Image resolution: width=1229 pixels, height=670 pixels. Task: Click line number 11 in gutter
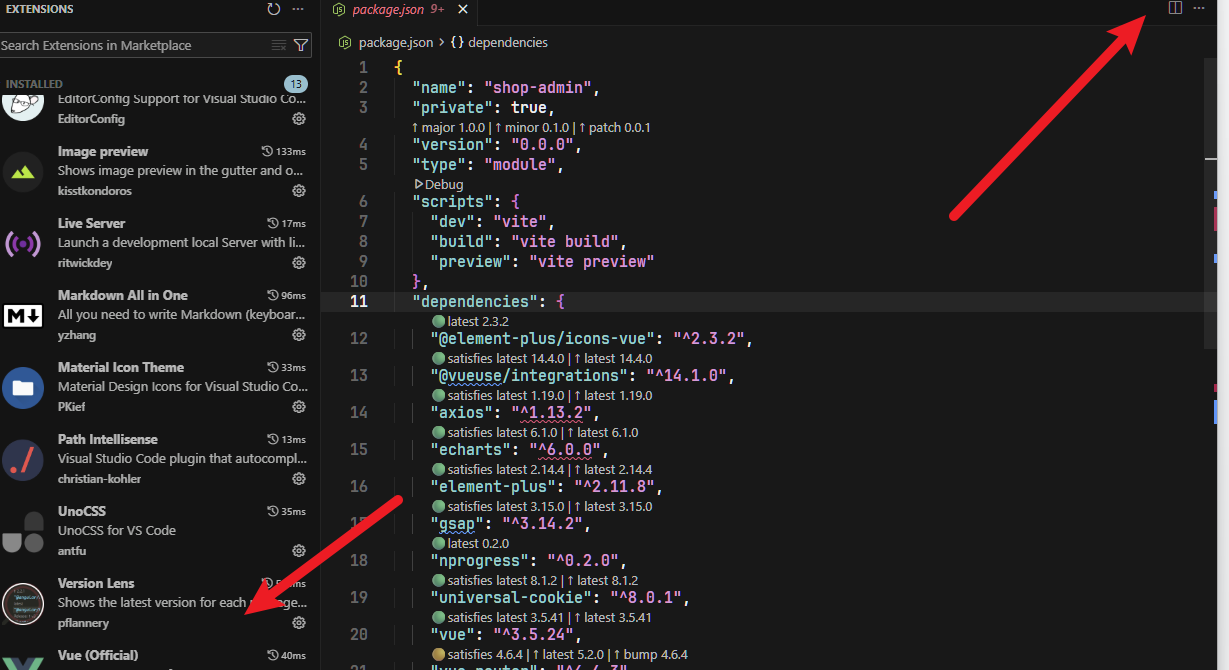[359, 301]
